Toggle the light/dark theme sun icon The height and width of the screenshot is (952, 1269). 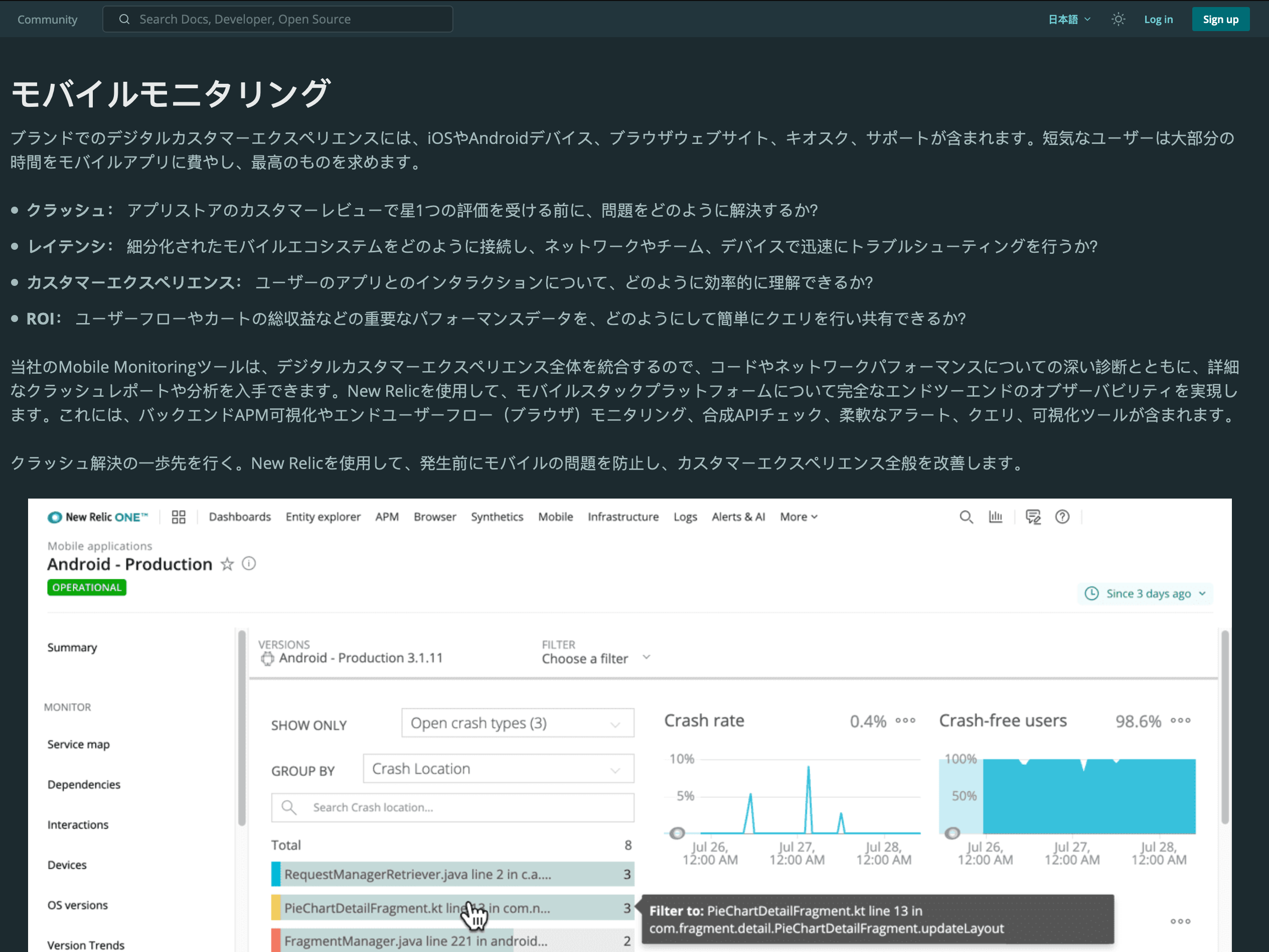coord(1118,19)
